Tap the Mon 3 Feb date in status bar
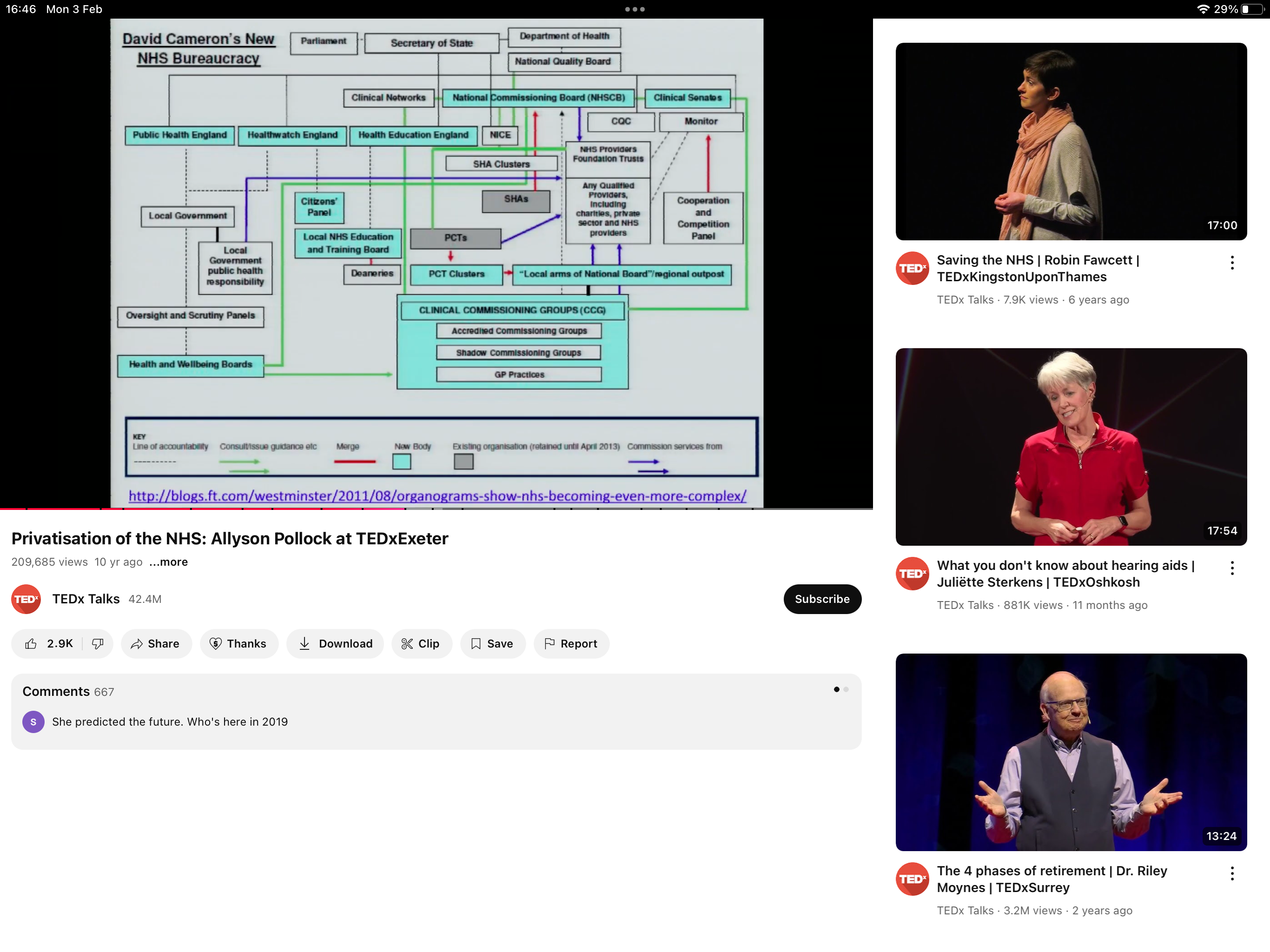The height and width of the screenshot is (952, 1270). point(74,9)
